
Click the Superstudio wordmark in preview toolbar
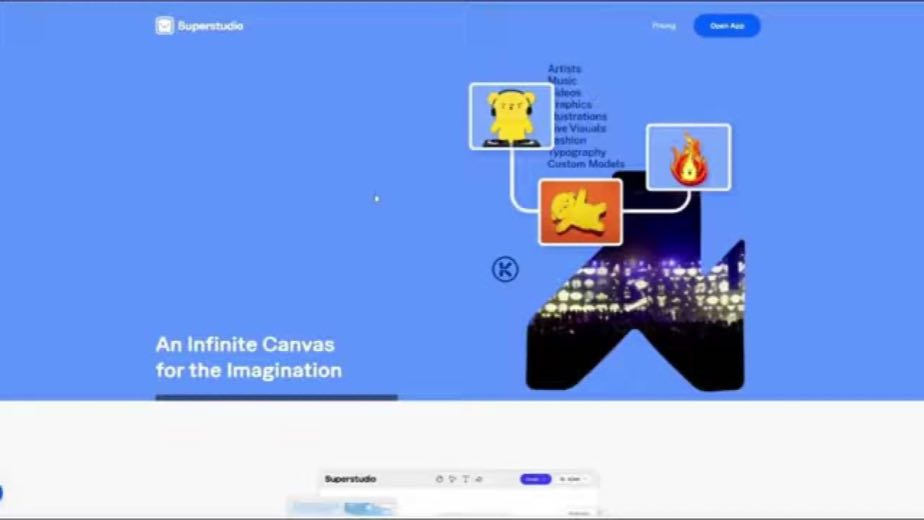click(350, 479)
